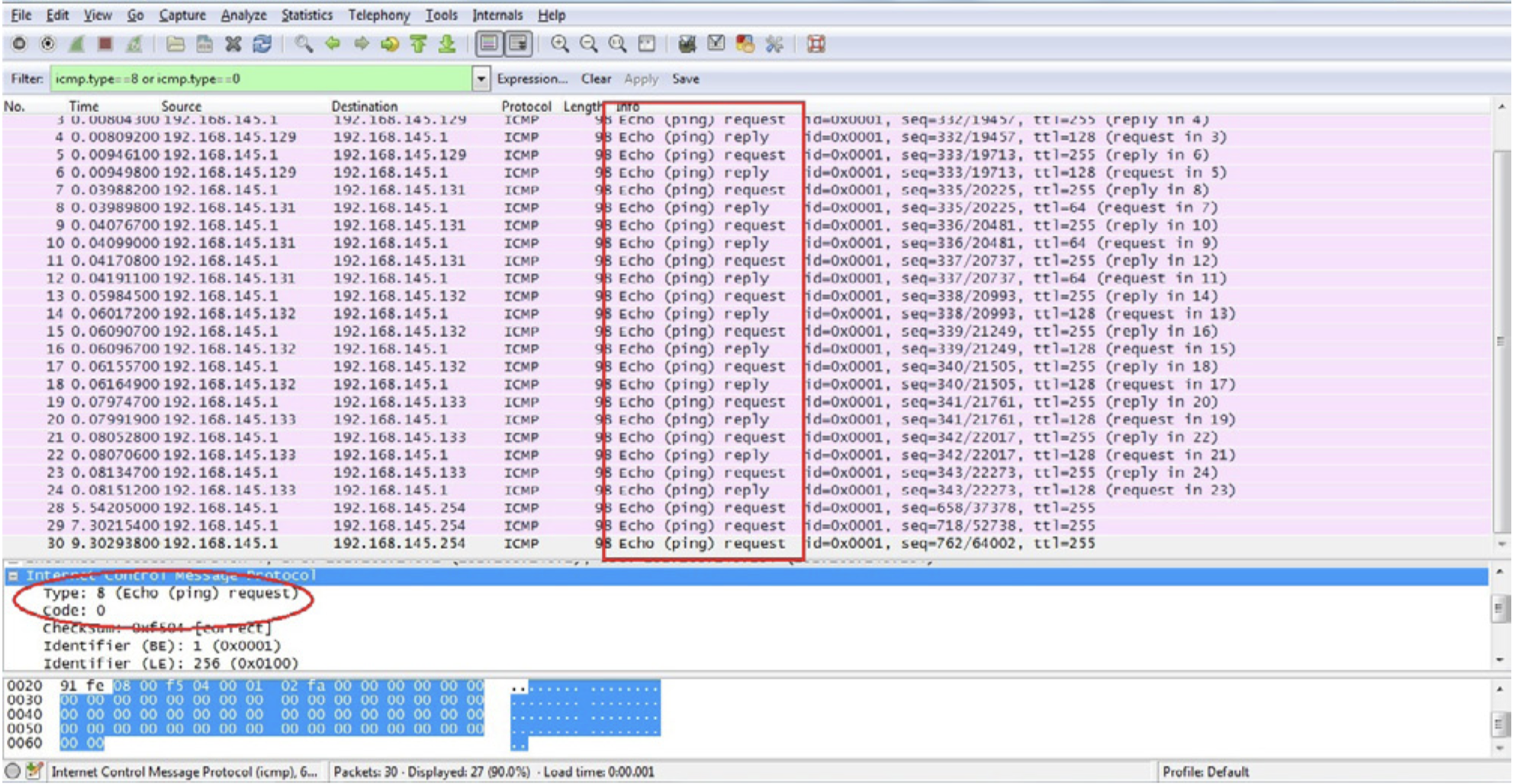Open the help lifebuoy icon

[x=816, y=44]
